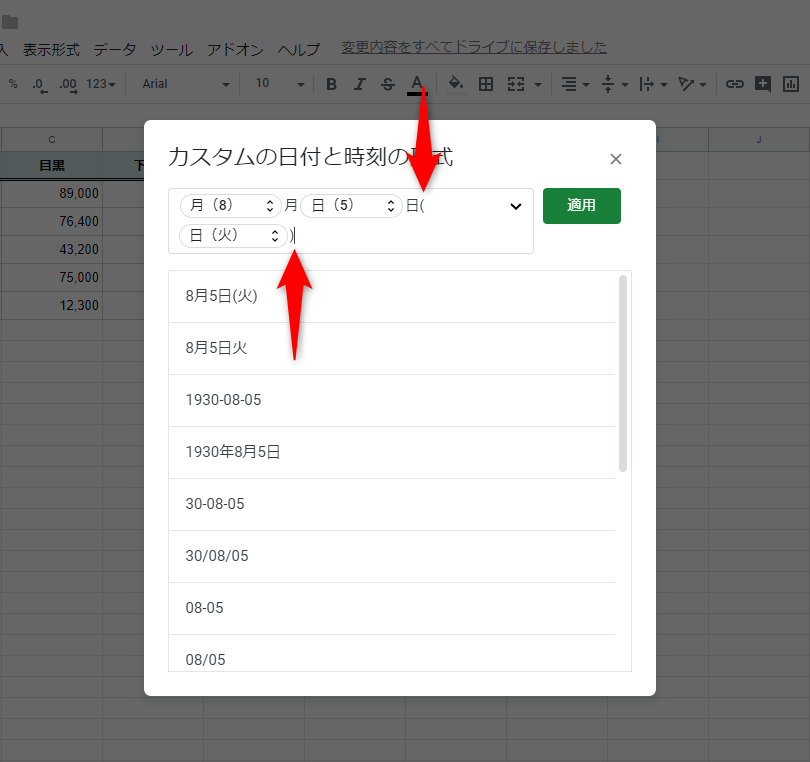
Task: Expand the merge cells options arrow
Action: [x=538, y=85]
